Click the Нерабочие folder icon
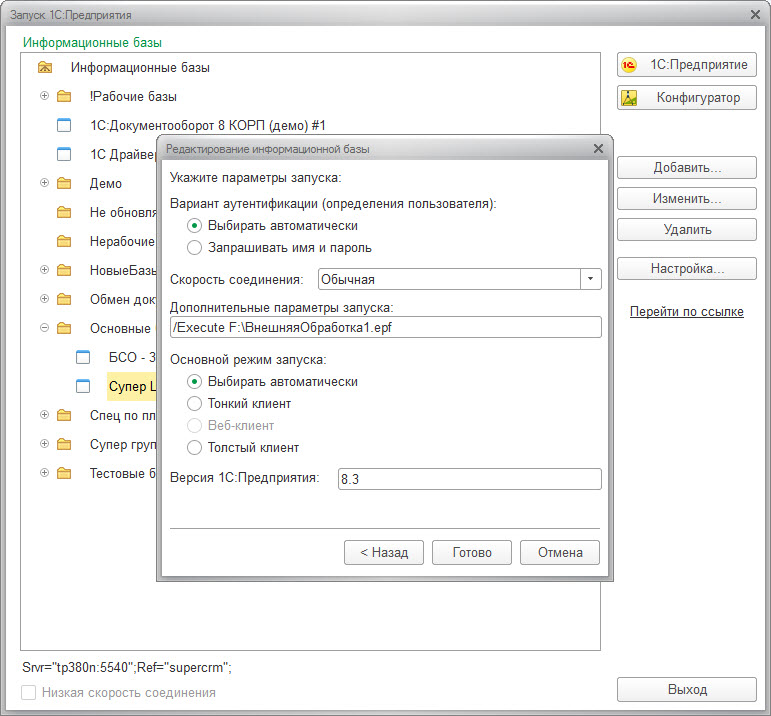The width and height of the screenshot is (771, 716). 64,241
